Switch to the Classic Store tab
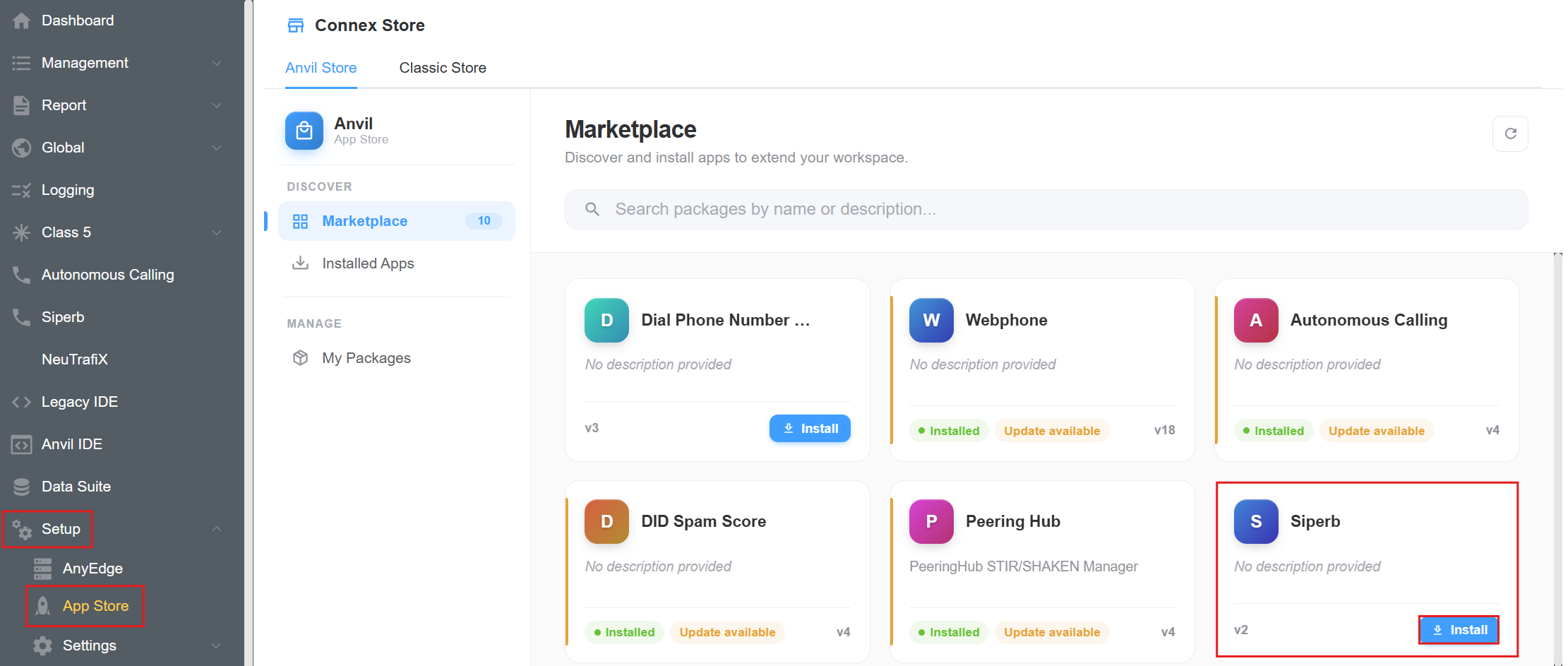 (x=443, y=68)
